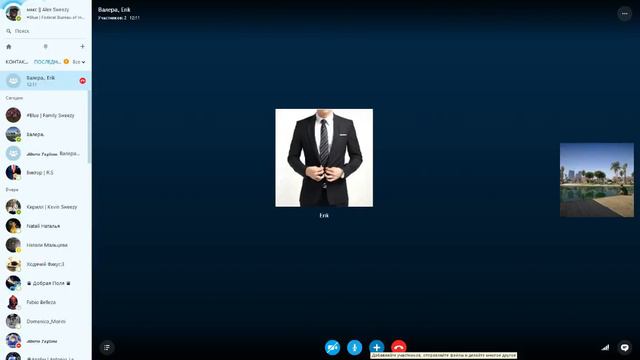Switch to the Последние tab

click(x=47, y=62)
